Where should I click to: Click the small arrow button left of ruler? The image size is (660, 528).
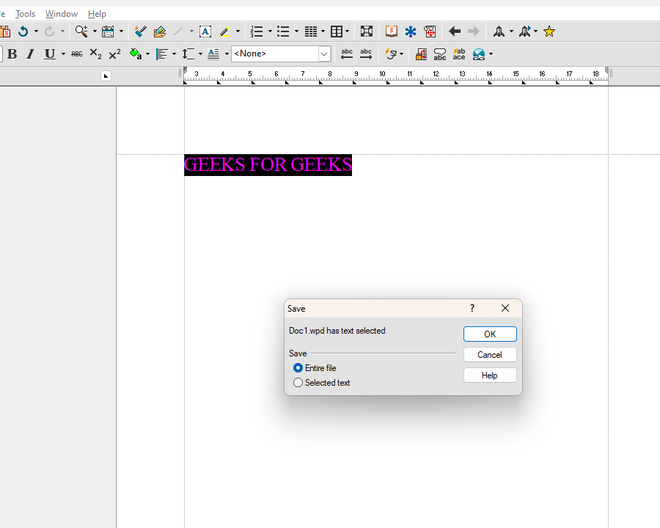(x=106, y=76)
